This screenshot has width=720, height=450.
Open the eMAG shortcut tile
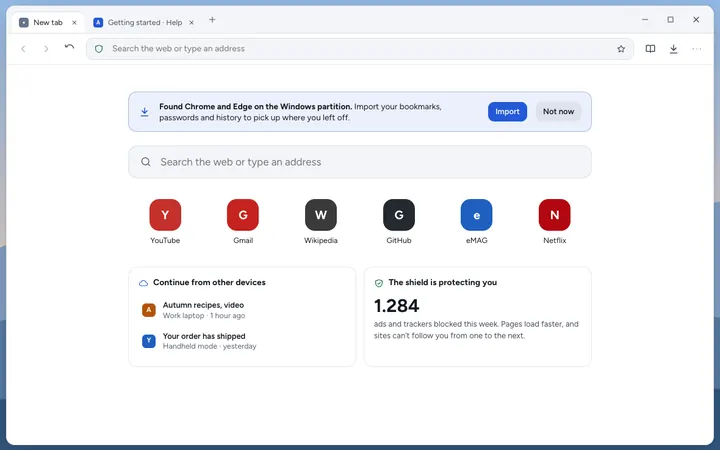click(x=477, y=221)
